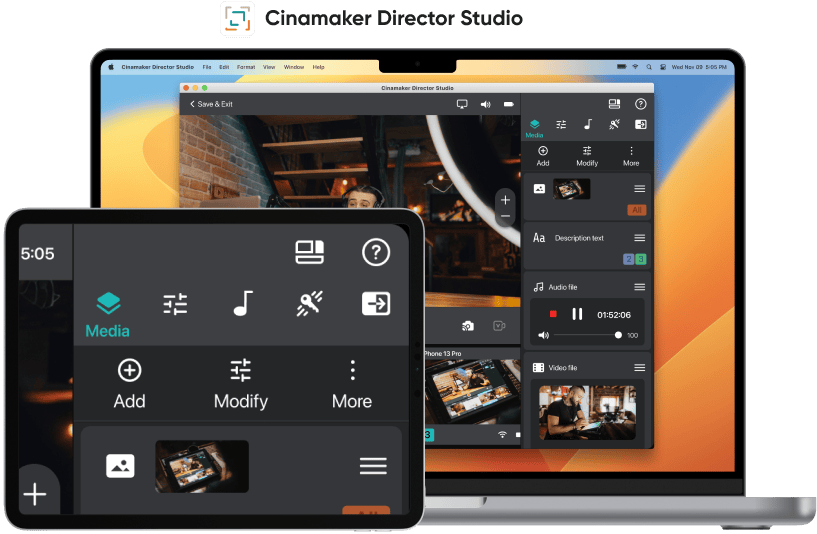Open the Description text hamburger menu
This screenshot has width=817, height=534.
[x=640, y=238]
